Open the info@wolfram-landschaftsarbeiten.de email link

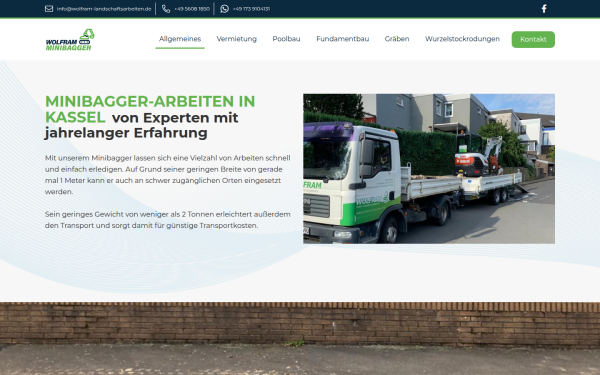click(104, 9)
